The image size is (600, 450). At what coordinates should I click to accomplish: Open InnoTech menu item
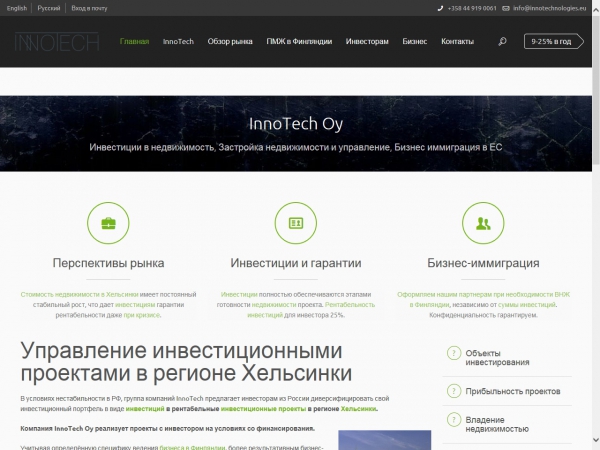coord(178,41)
